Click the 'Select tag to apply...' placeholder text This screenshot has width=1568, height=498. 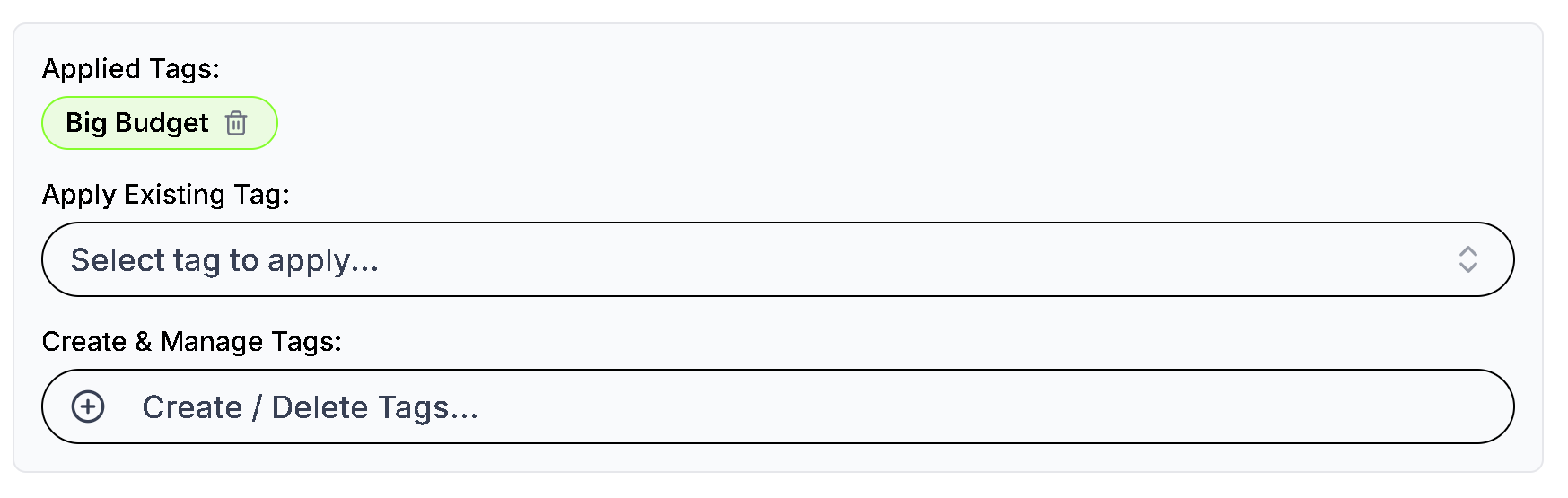224,260
